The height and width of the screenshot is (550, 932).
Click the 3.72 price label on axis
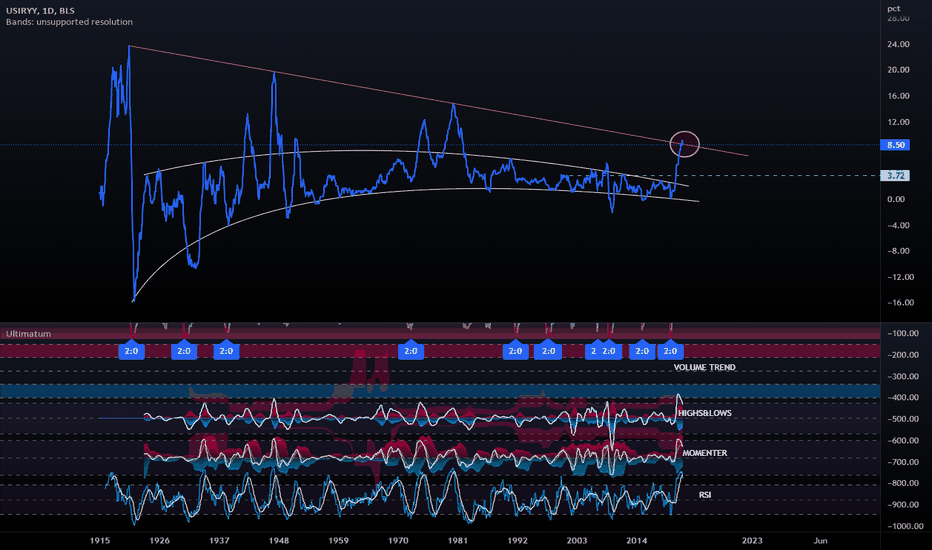point(895,175)
